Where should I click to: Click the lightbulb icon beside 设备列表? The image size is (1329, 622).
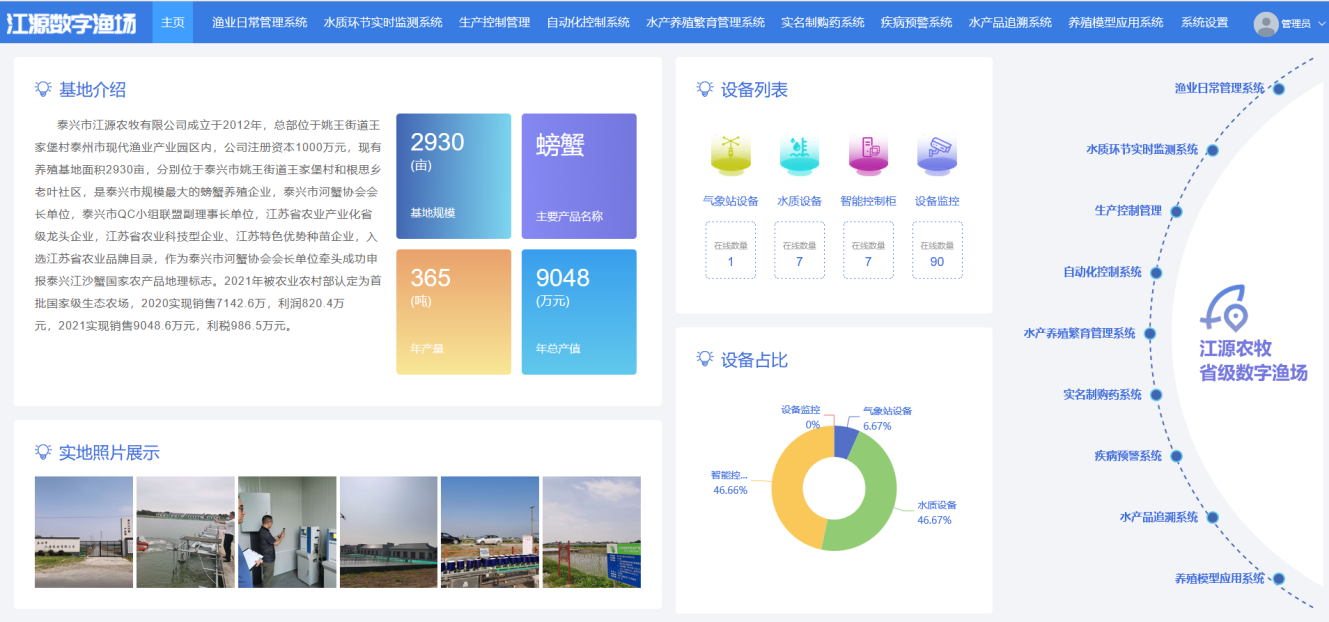pyautogui.click(x=705, y=89)
